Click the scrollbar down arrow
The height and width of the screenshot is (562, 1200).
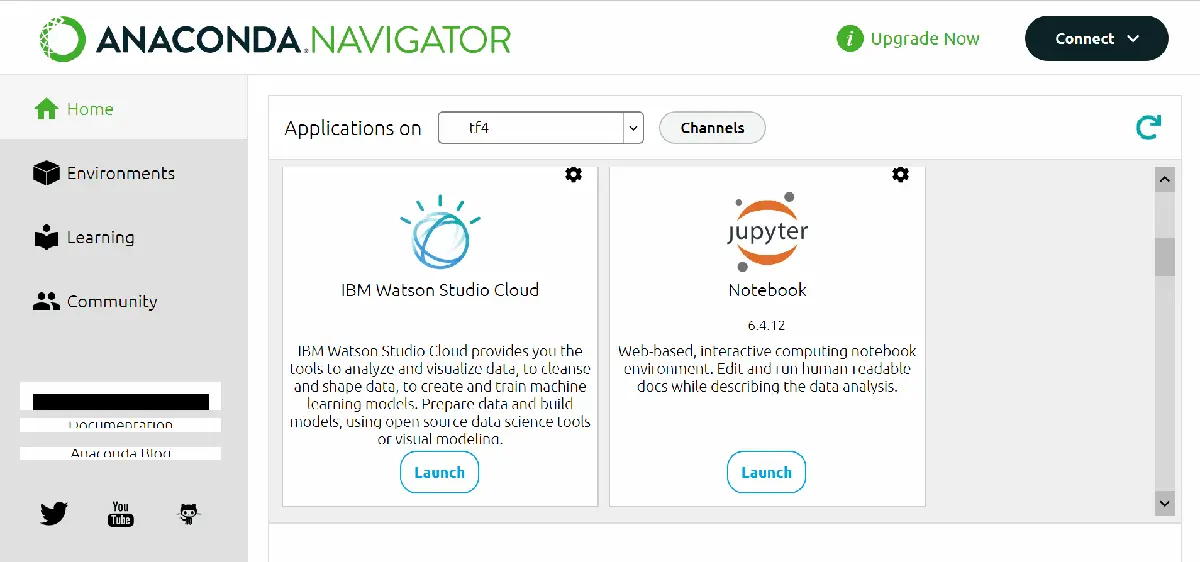pyautogui.click(x=1164, y=503)
